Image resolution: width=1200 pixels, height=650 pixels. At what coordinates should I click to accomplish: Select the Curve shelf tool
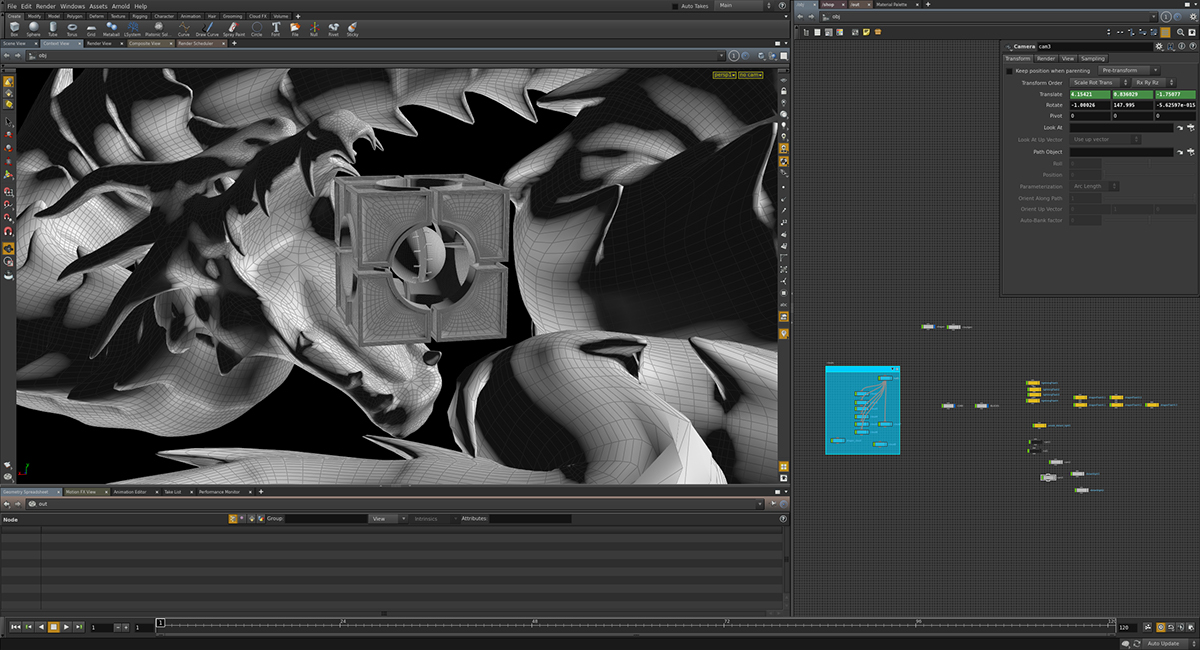click(184, 28)
